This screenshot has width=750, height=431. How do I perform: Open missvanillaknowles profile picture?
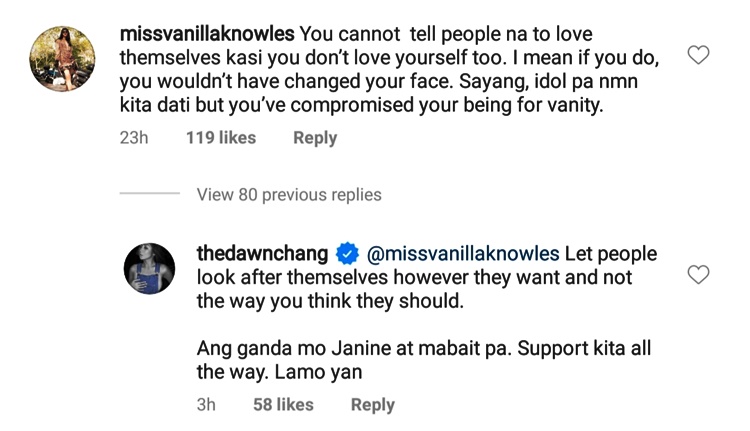(62, 58)
